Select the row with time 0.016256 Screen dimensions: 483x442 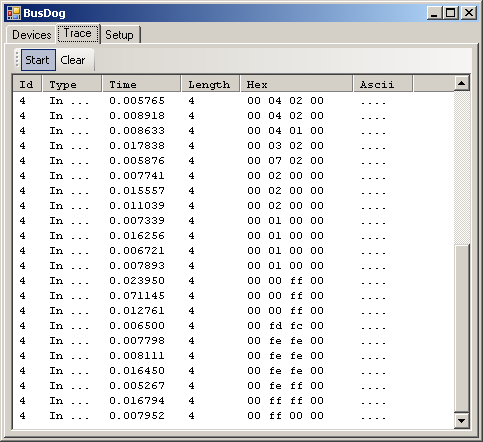233,236
